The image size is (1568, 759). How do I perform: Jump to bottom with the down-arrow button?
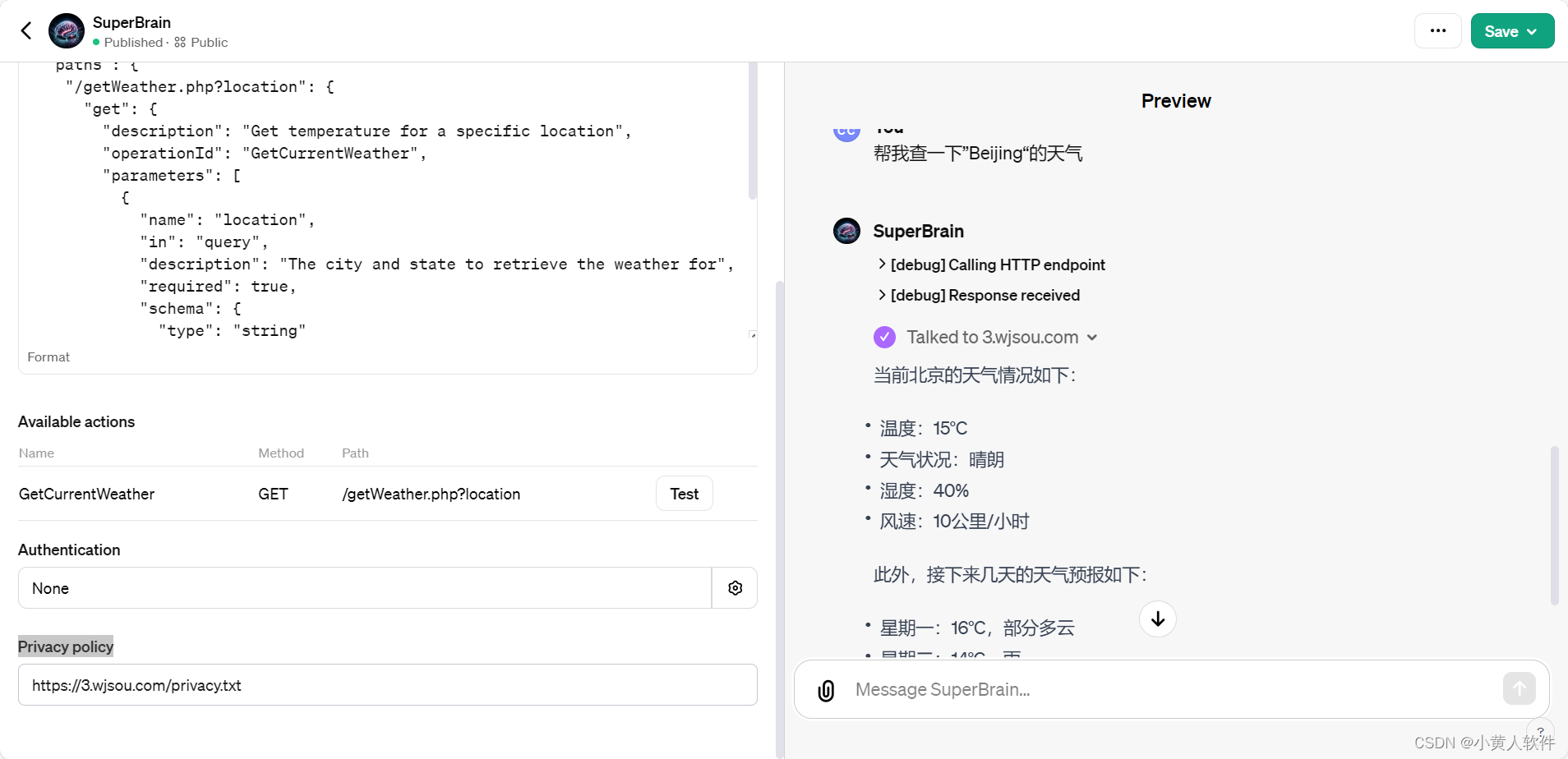tap(1157, 619)
